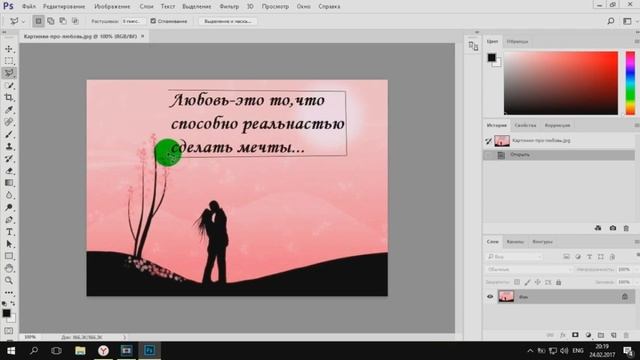Click the Выделение и маска button

[x=228, y=21]
